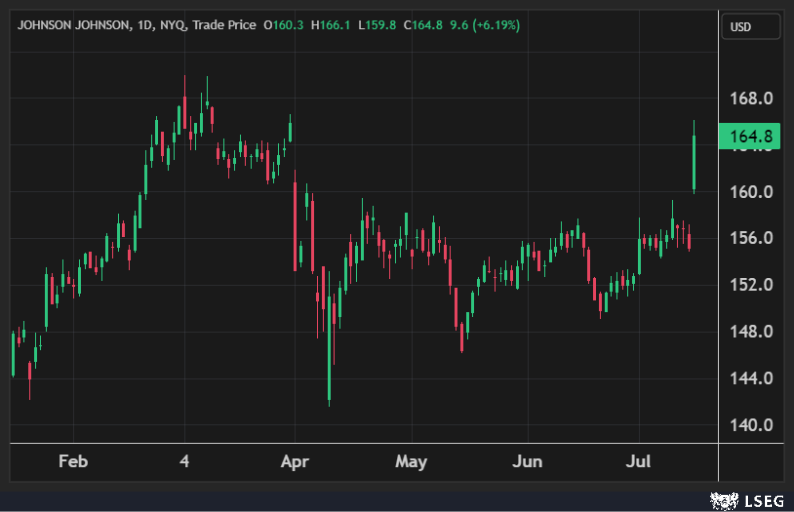Open the USD currency selector
This screenshot has height=512, width=794.
750,27
